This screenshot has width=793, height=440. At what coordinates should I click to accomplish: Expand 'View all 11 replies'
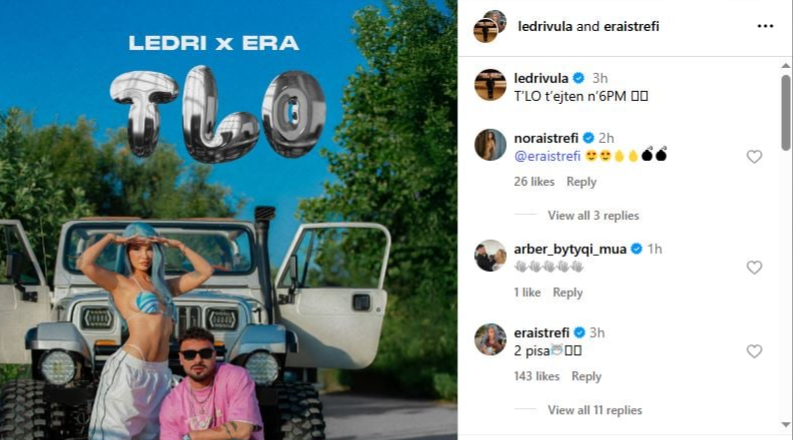coord(595,411)
